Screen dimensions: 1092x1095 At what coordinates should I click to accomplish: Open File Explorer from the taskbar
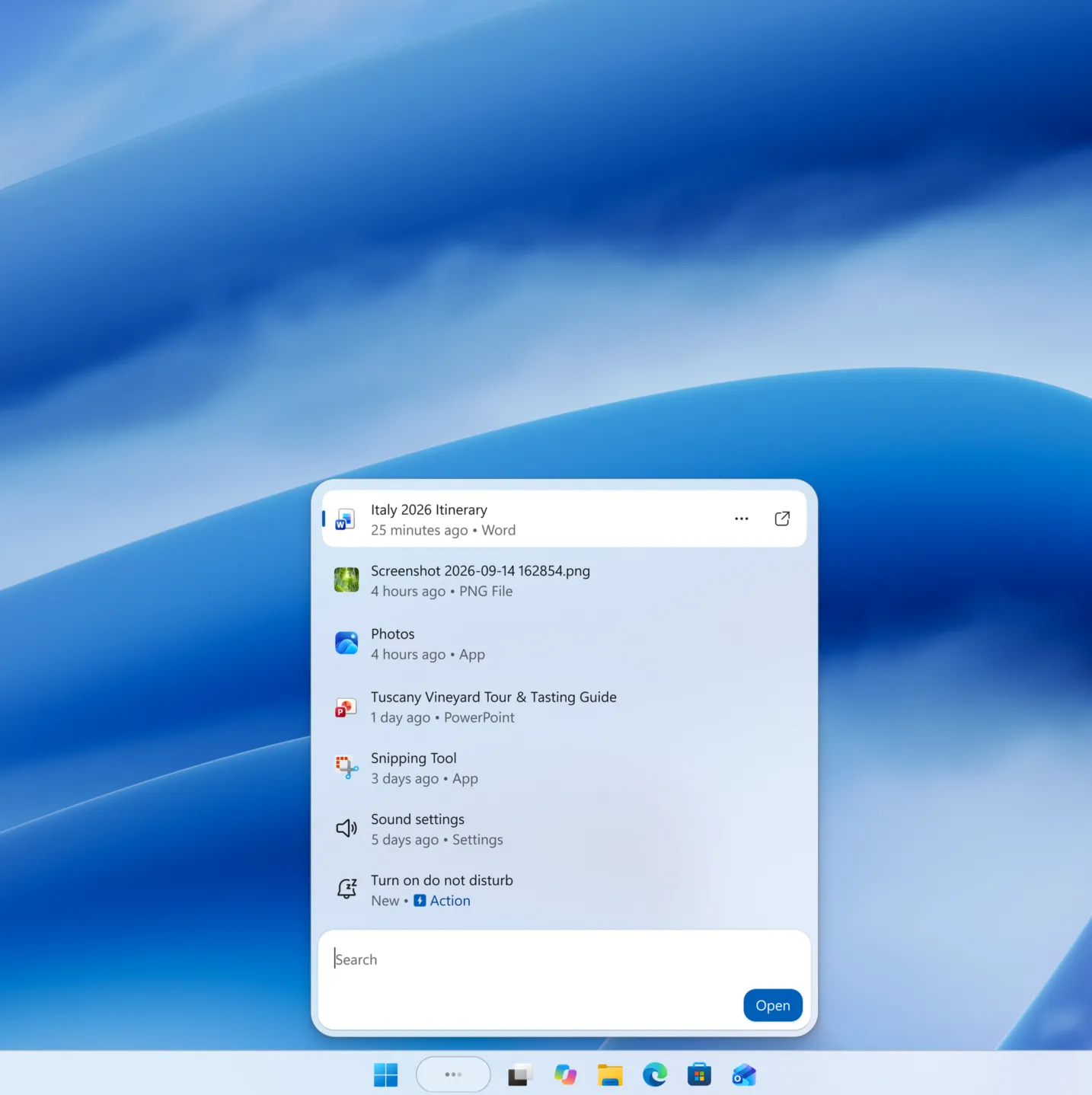pyautogui.click(x=610, y=1074)
